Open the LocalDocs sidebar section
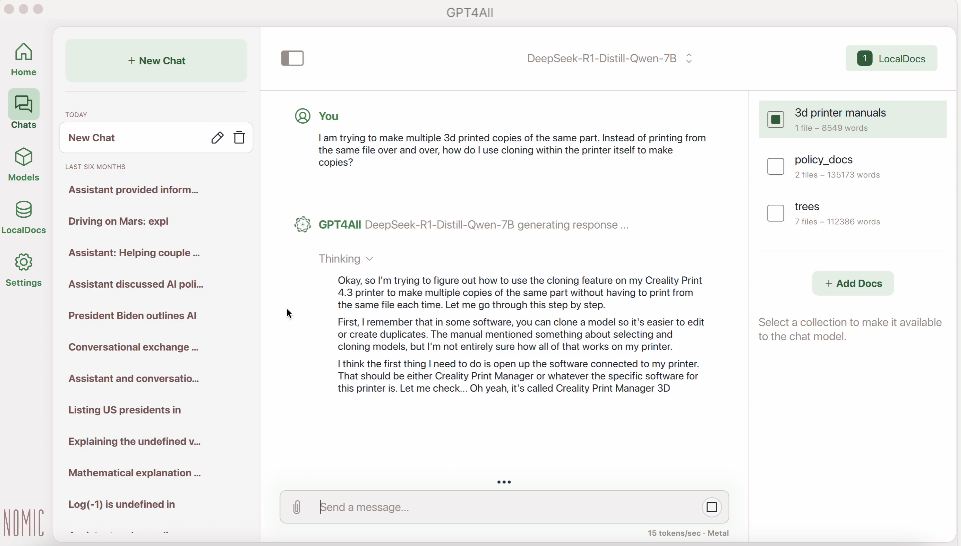The height and width of the screenshot is (546, 961). [x=23, y=216]
